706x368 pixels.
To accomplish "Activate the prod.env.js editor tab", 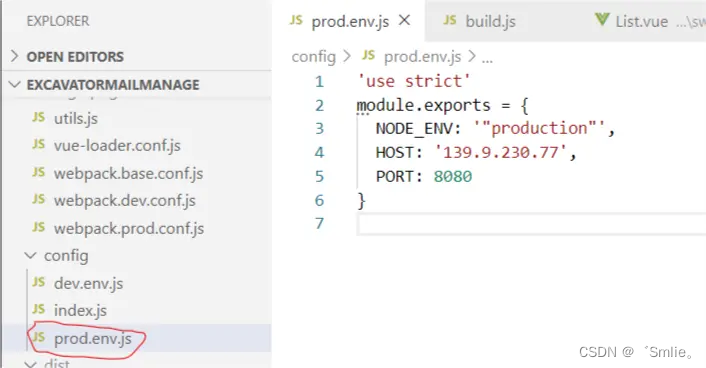I will tap(350, 21).
